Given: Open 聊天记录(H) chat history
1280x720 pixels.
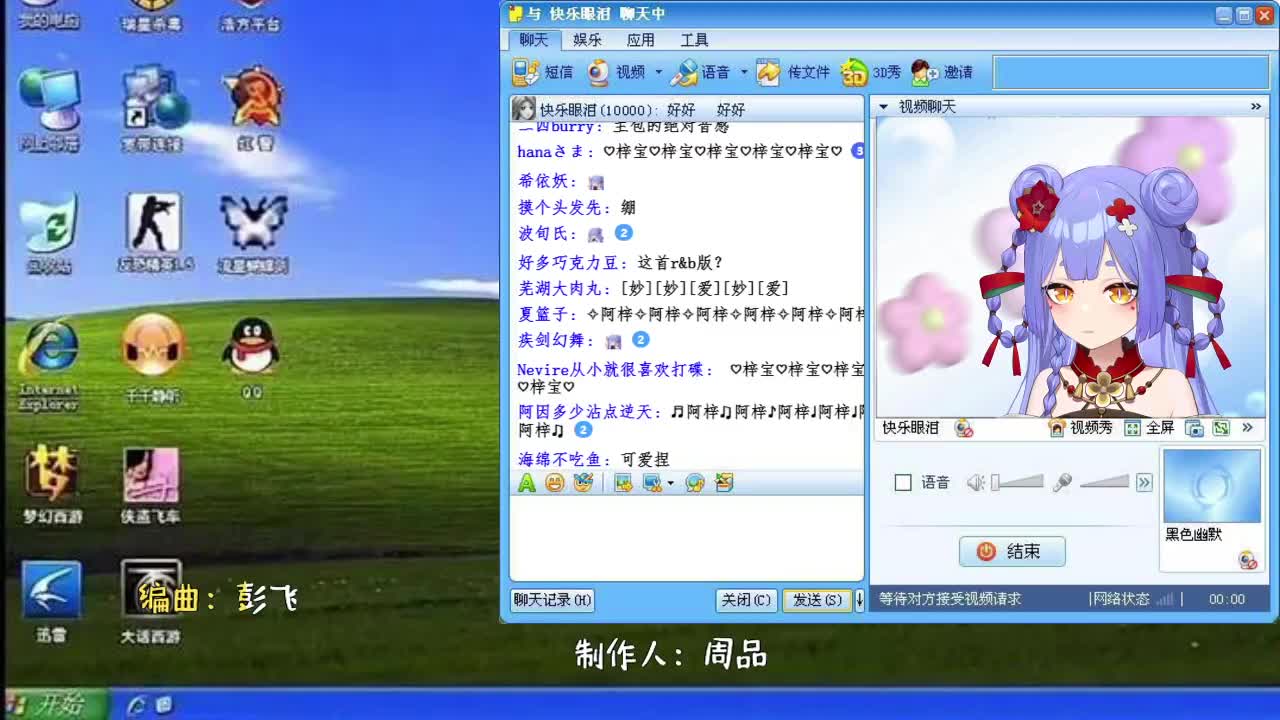Looking at the screenshot, I should click(x=552, y=600).
